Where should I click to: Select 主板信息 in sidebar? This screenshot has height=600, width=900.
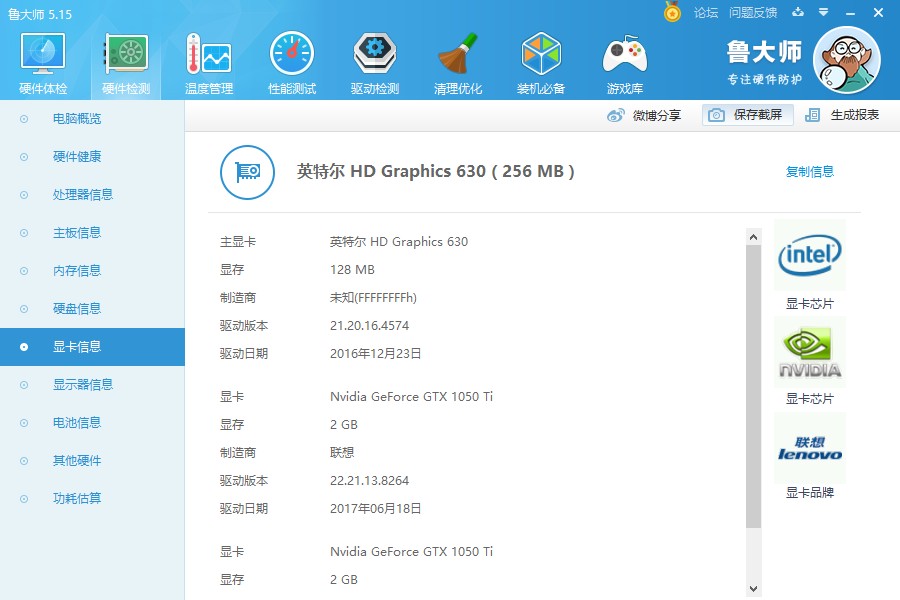pyautogui.click(x=92, y=233)
